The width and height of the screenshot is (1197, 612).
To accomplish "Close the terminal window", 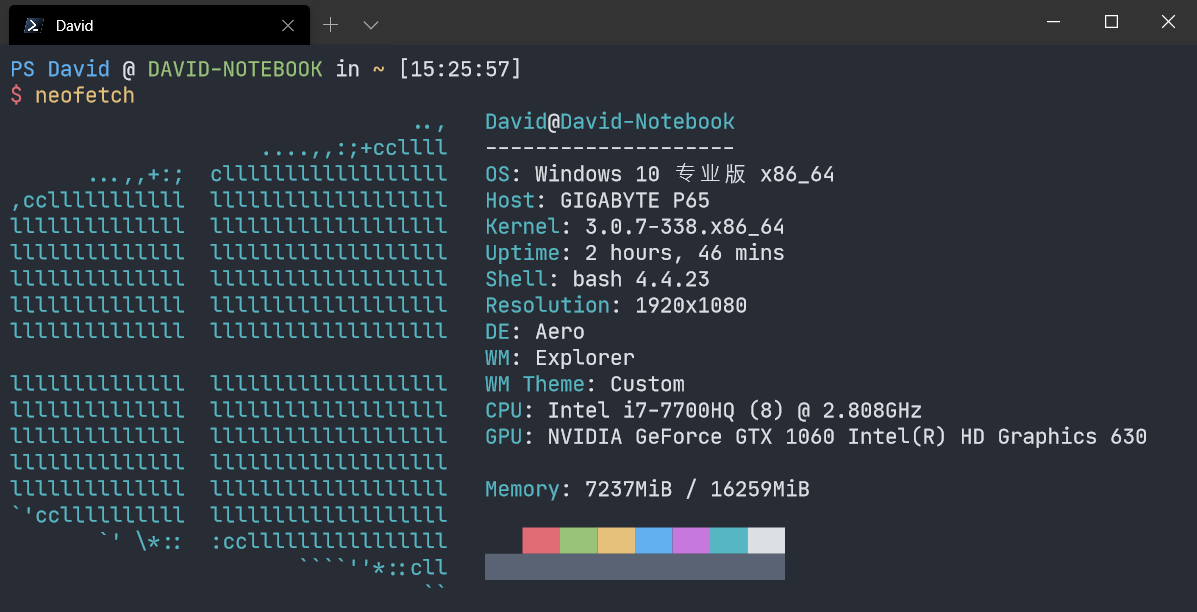I will (1168, 22).
